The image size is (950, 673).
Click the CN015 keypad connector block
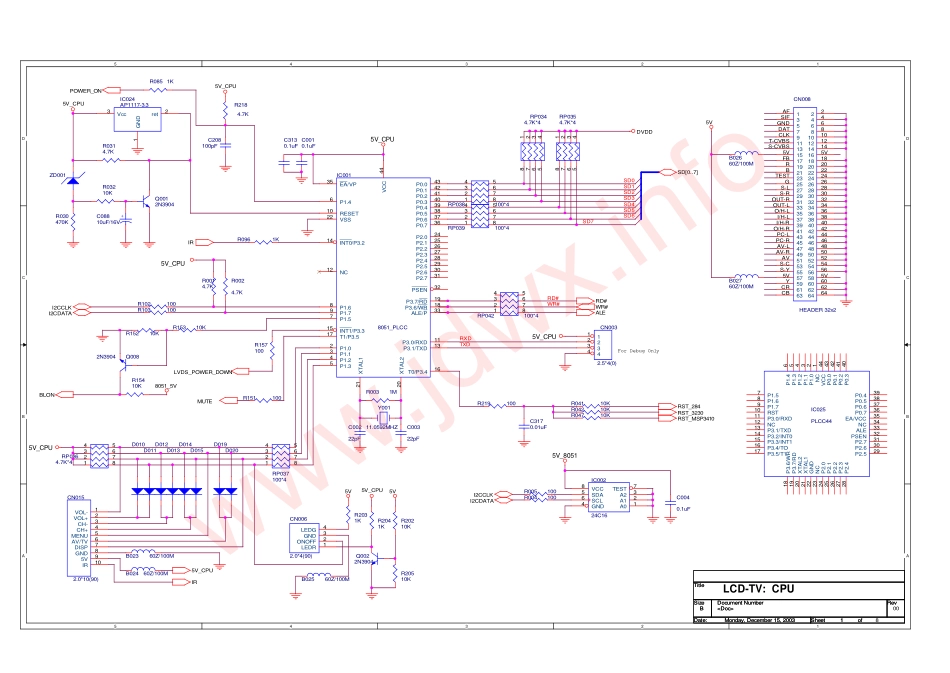tap(78, 540)
